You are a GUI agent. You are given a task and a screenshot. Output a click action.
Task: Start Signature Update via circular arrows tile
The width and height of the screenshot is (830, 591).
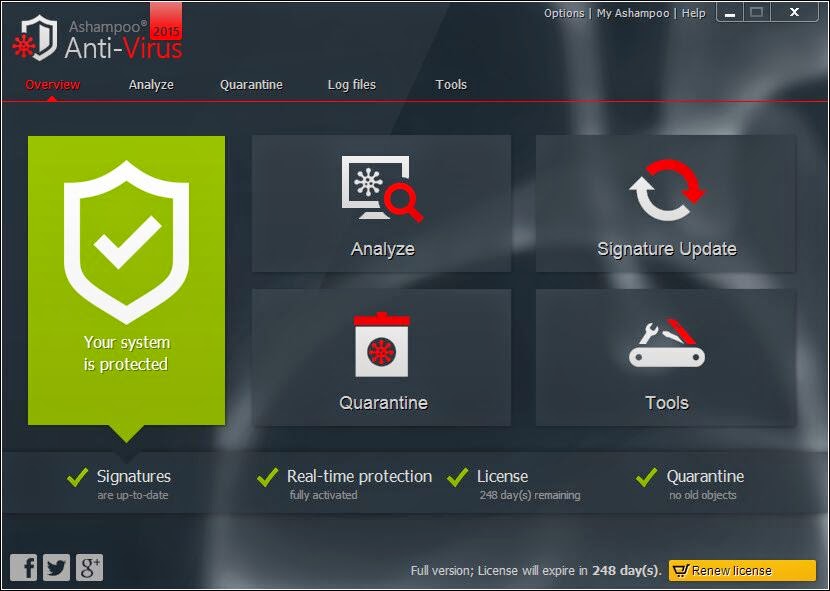click(x=665, y=203)
